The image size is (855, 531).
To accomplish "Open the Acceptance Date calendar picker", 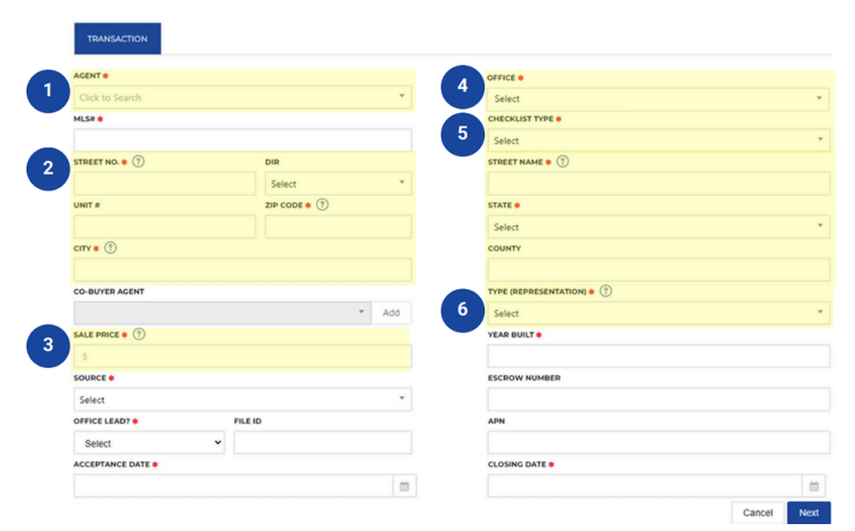I will coord(405,486).
